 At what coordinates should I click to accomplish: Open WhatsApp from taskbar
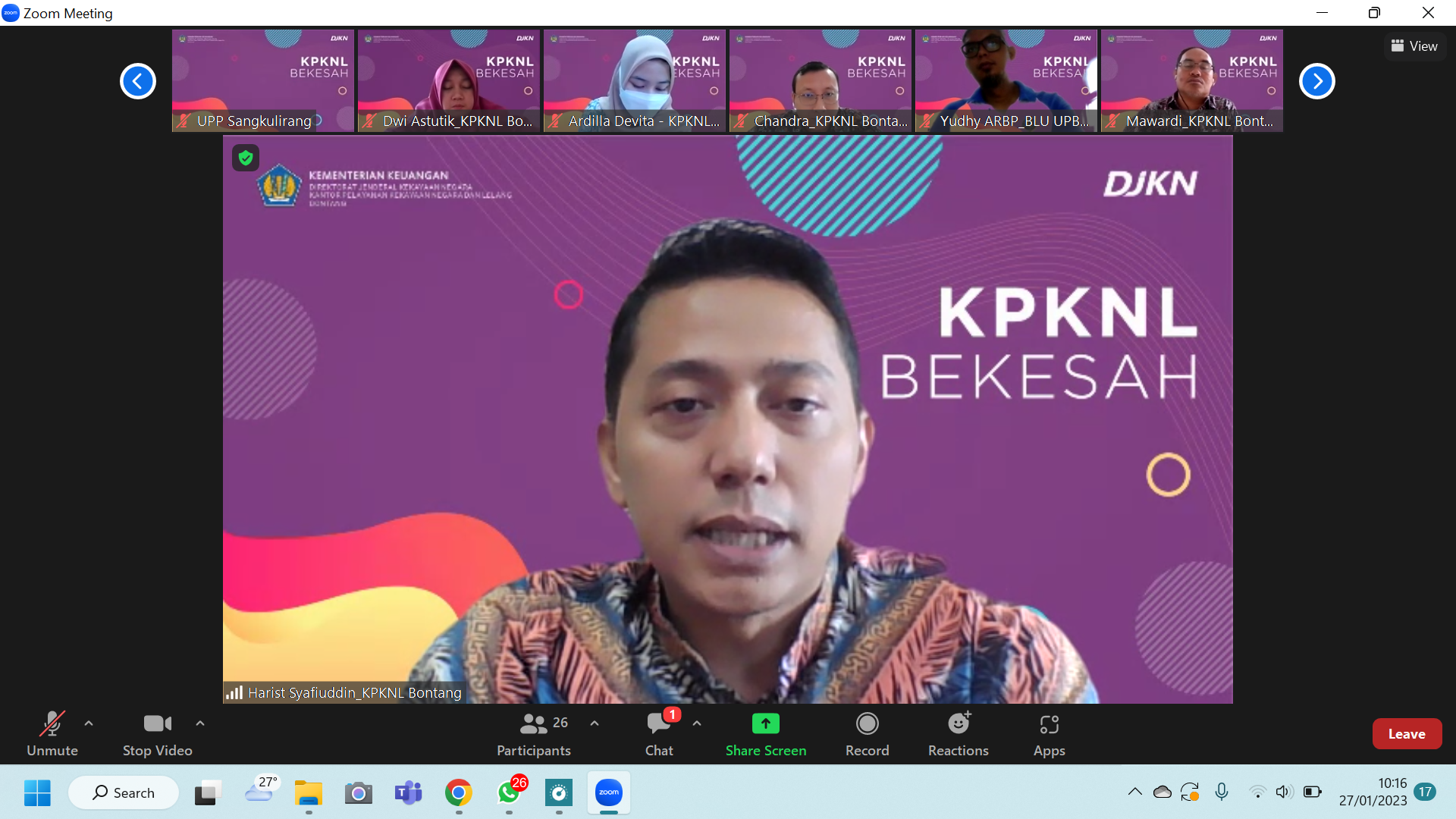click(x=509, y=792)
